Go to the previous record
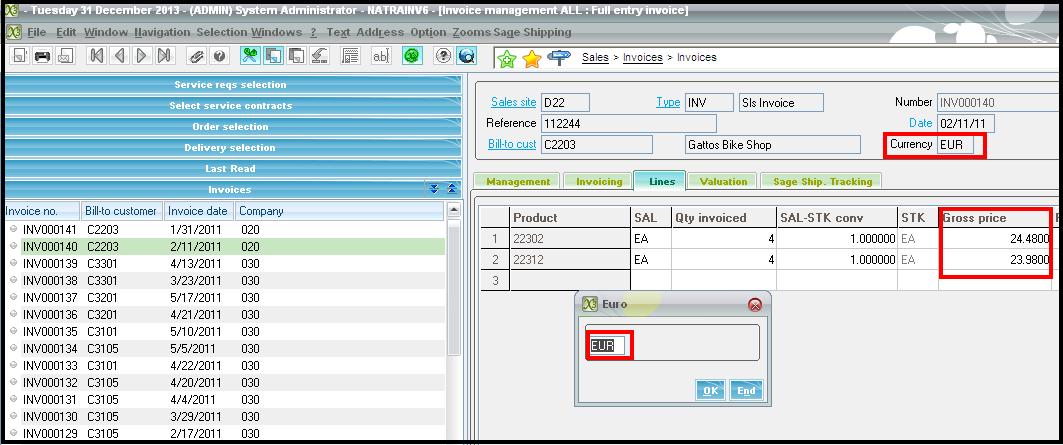The height and width of the screenshot is (445, 1063). pyautogui.click(x=119, y=56)
